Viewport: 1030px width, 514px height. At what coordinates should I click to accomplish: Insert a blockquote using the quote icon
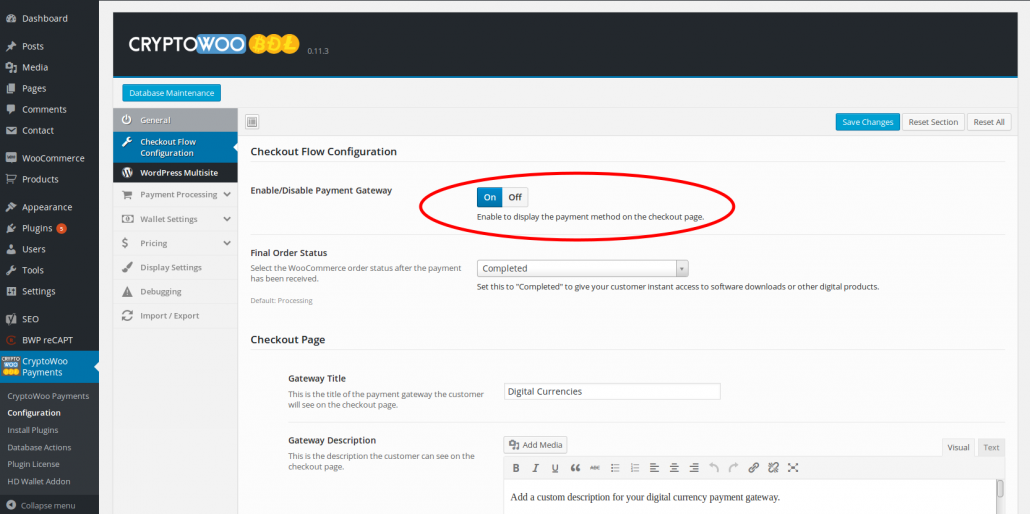(575, 467)
